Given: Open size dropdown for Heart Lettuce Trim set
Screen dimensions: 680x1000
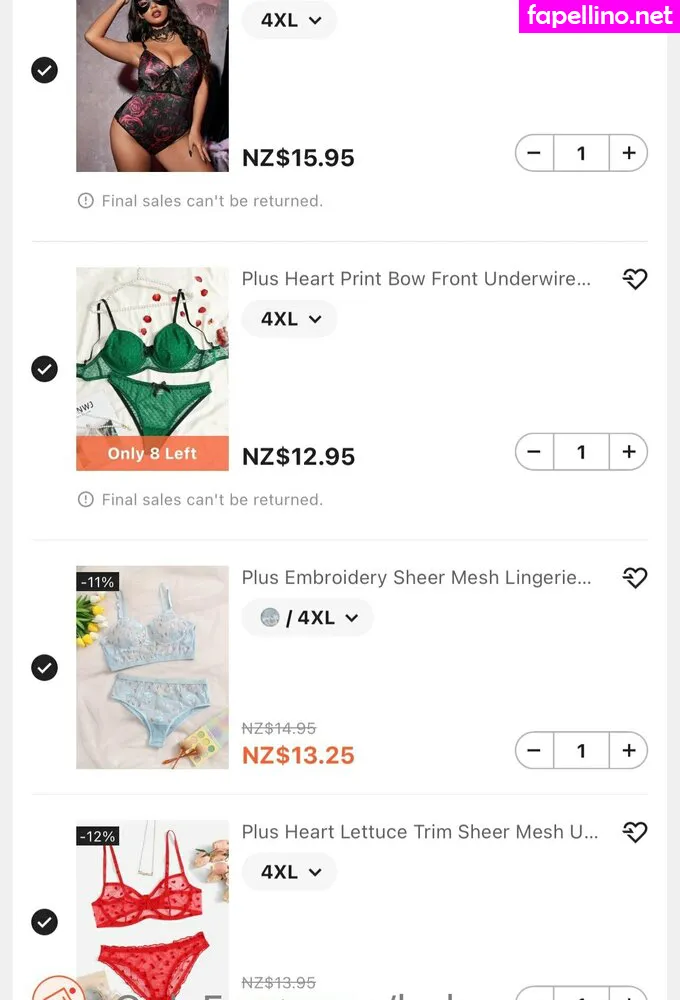Looking at the screenshot, I should (290, 872).
